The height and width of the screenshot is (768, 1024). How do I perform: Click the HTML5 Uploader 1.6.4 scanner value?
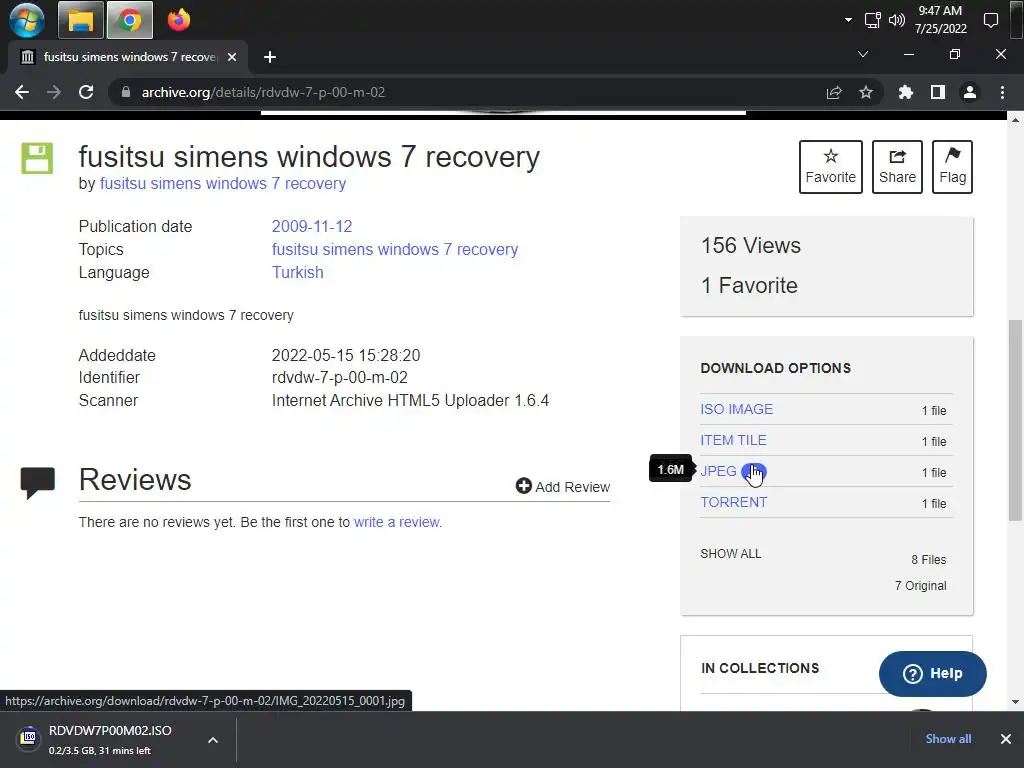pyautogui.click(x=410, y=400)
